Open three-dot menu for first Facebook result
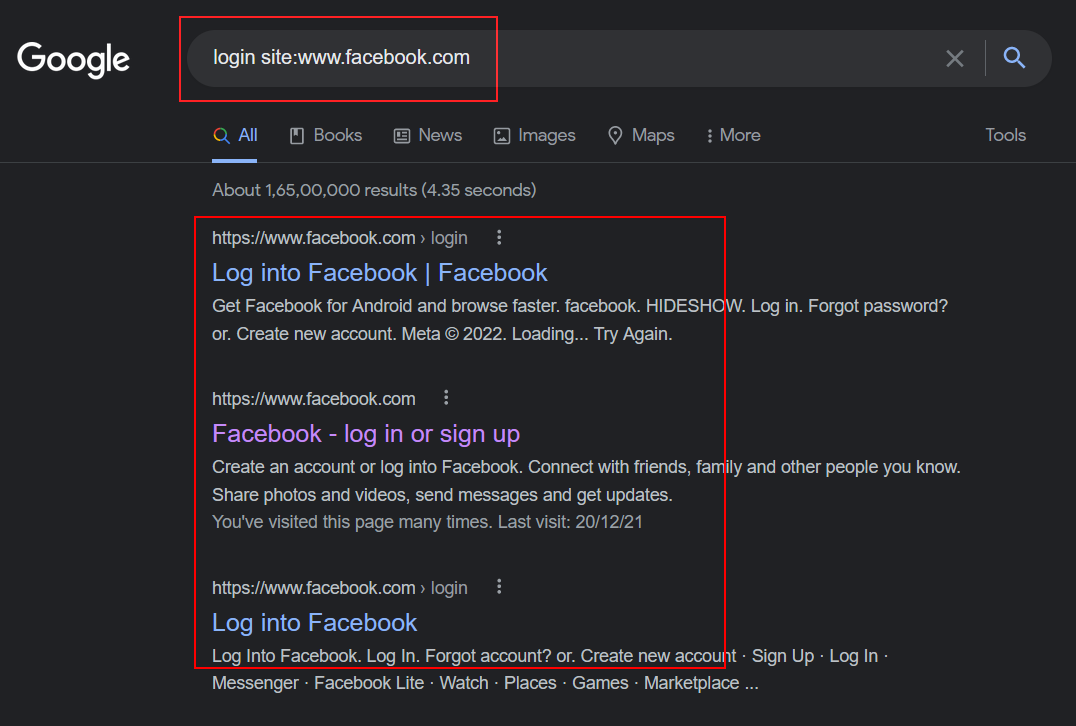The height and width of the screenshot is (726, 1076). 499,237
